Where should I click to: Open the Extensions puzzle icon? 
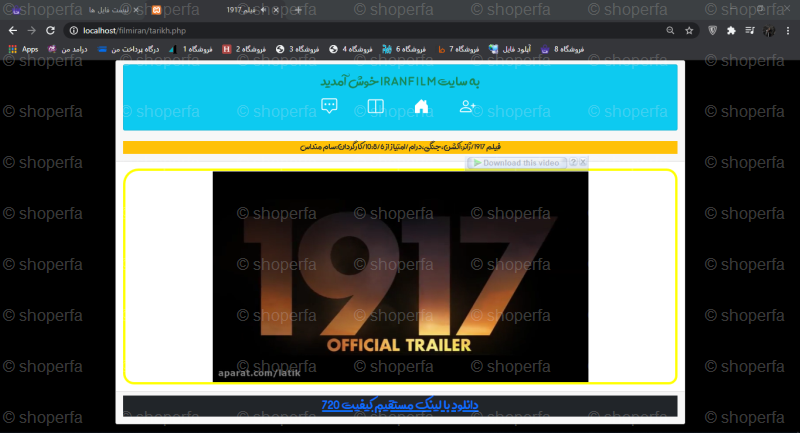(731, 31)
